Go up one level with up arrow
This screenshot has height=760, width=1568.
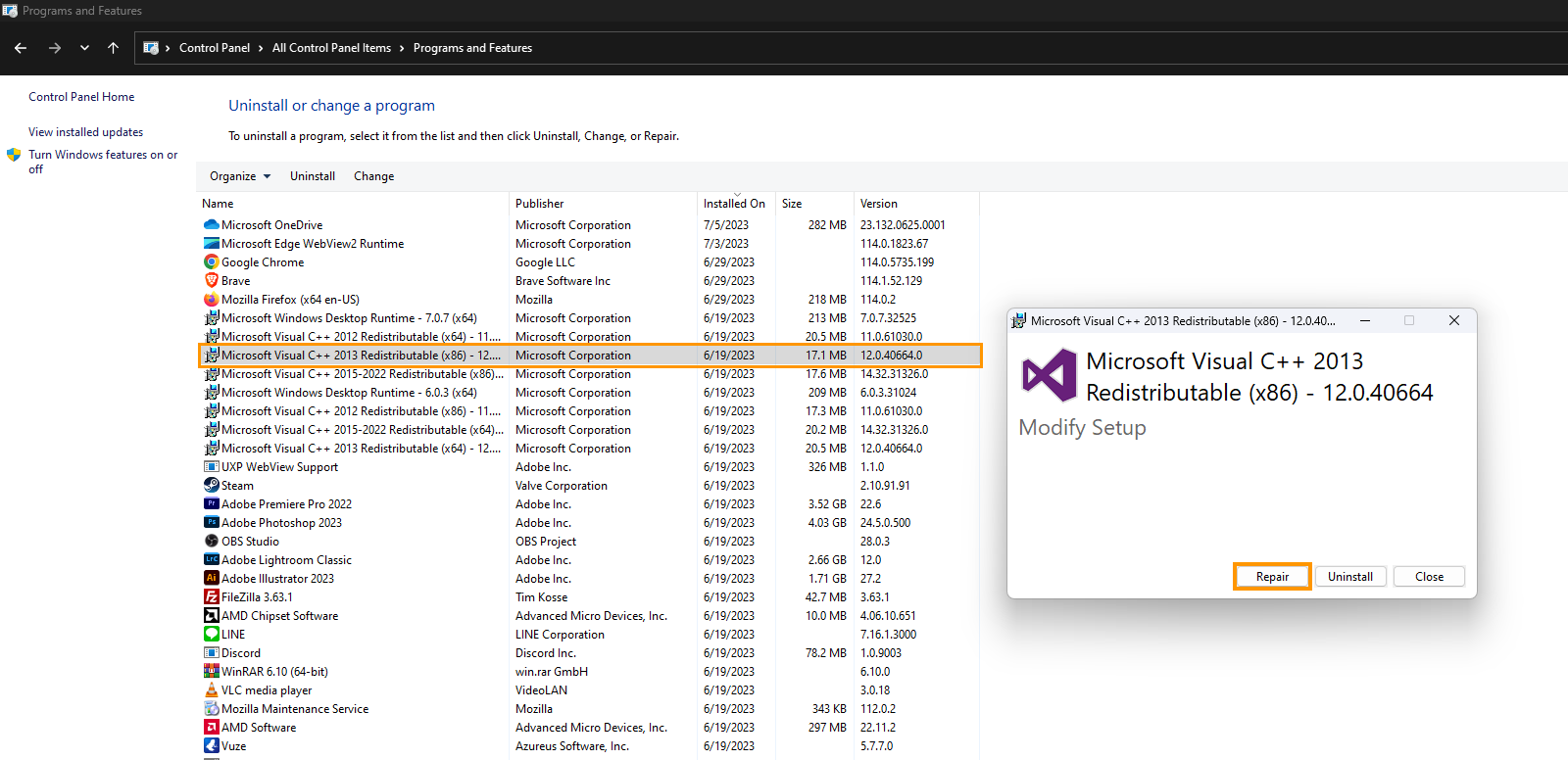pyautogui.click(x=113, y=47)
